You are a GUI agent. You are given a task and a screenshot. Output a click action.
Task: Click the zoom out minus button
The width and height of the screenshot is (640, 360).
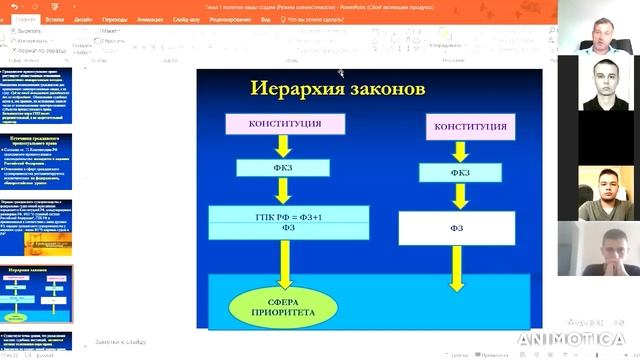click(x=576, y=356)
